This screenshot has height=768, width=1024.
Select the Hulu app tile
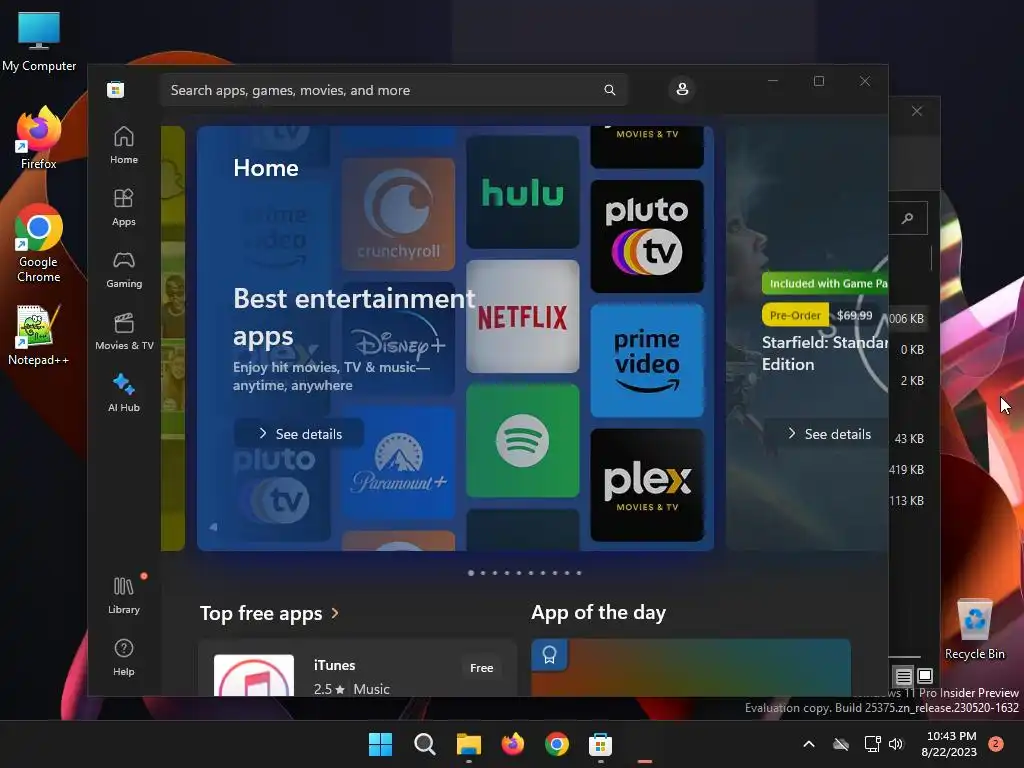pos(522,192)
